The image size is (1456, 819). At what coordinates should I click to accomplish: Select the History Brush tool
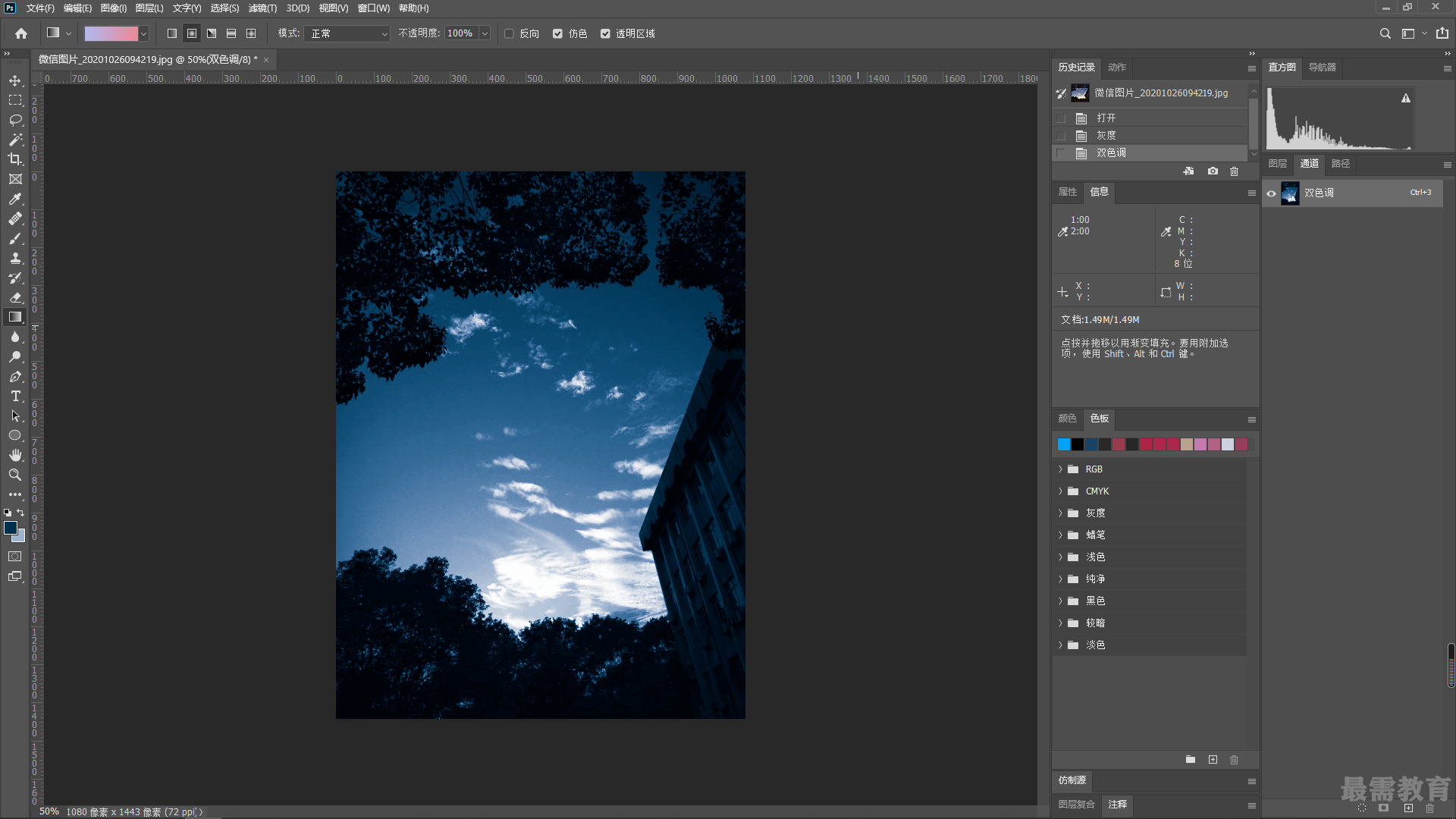(x=15, y=278)
